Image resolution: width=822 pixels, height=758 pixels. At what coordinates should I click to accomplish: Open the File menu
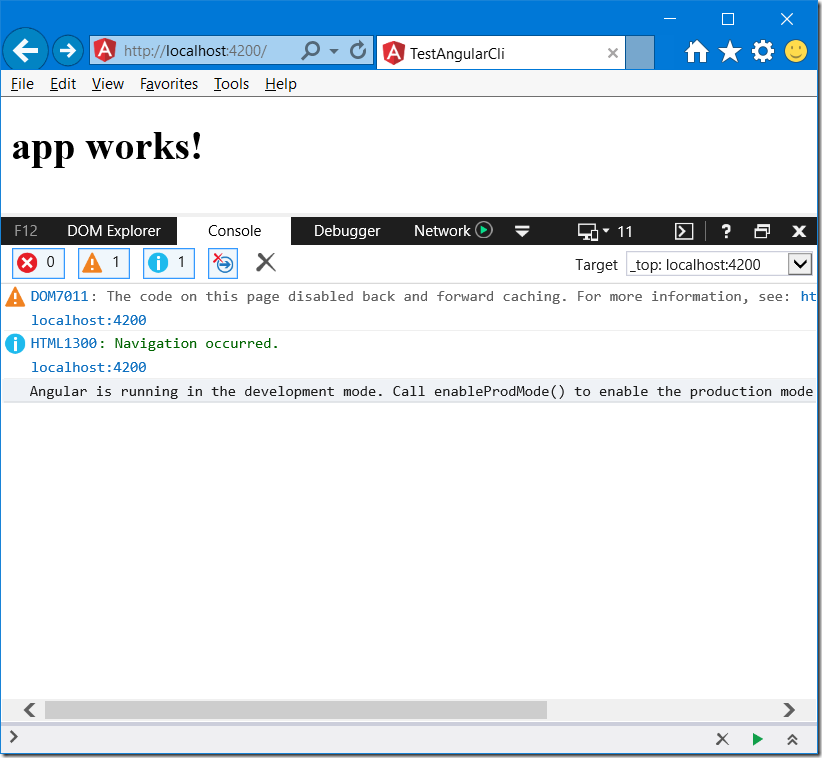(x=22, y=84)
